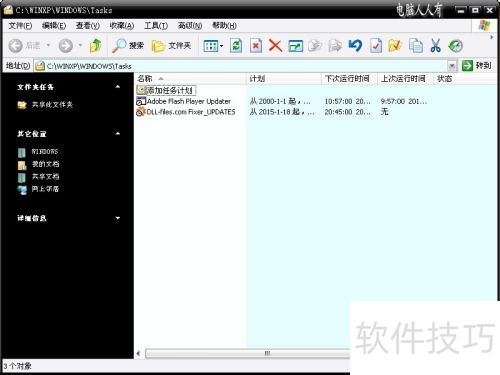Toggle the Folders (文件夹) pane button

pos(171,46)
